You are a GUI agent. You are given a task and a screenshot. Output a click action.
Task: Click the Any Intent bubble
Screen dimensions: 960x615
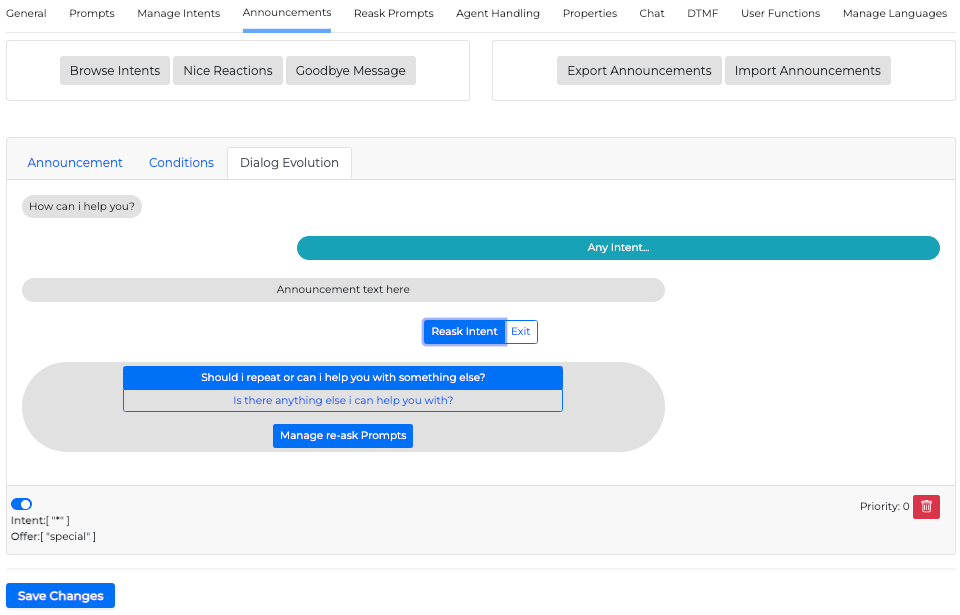click(x=618, y=248)
